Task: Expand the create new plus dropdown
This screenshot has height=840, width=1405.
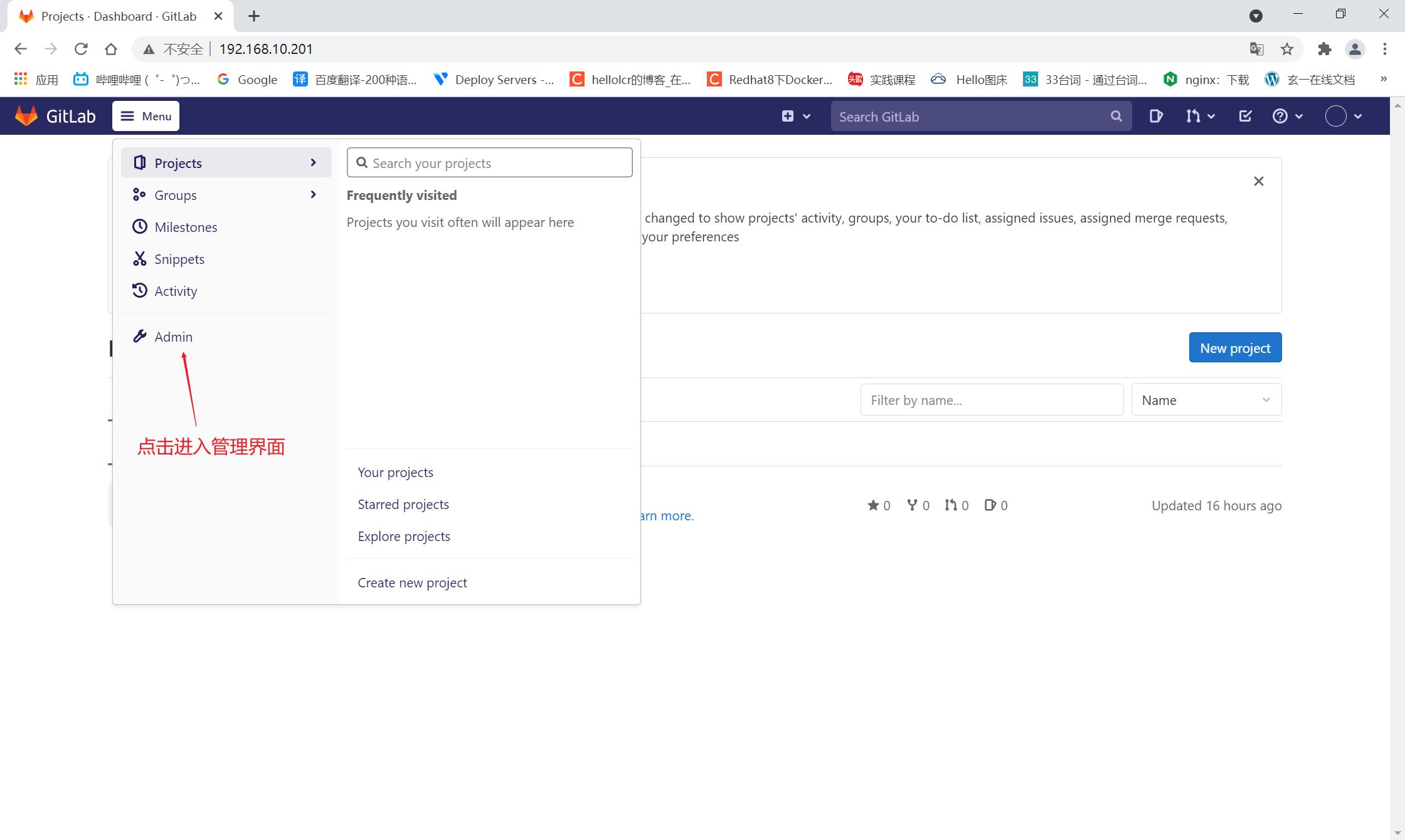Action: 795,116
